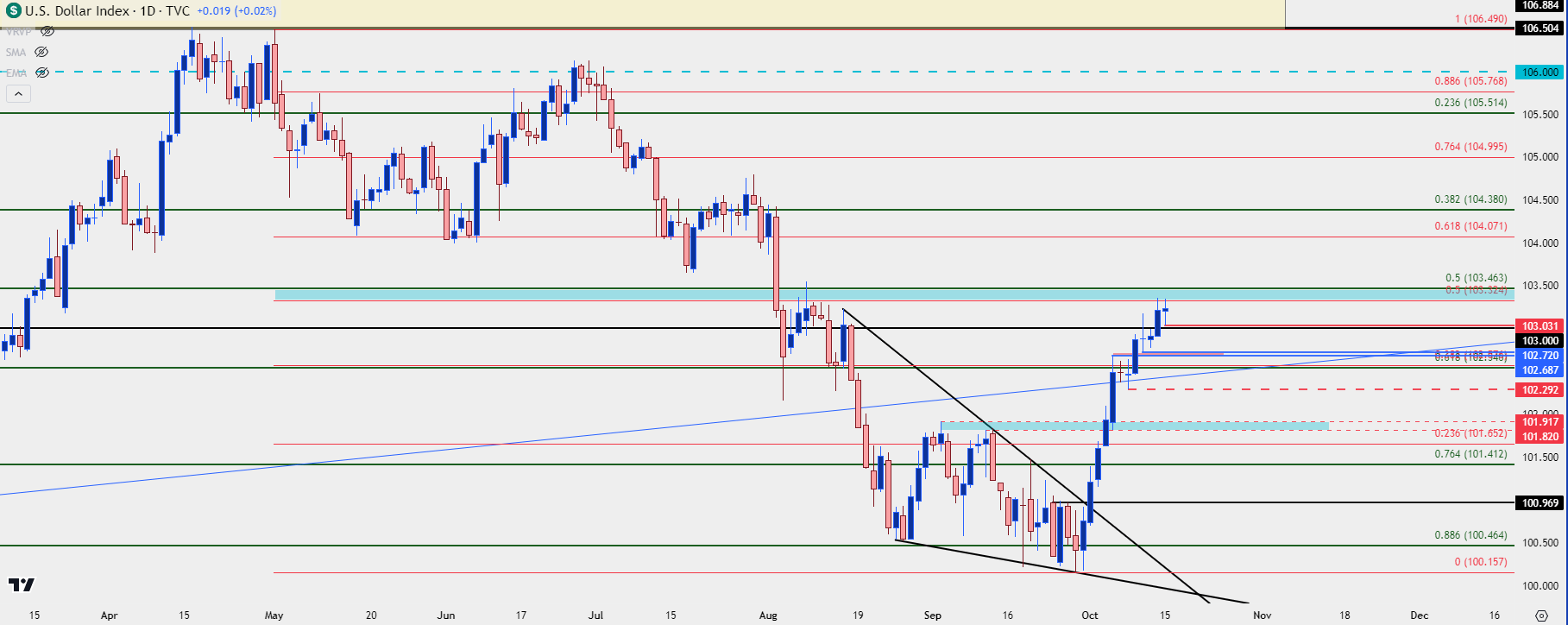Click the 102.292 red price label

tap(1540, 389)
